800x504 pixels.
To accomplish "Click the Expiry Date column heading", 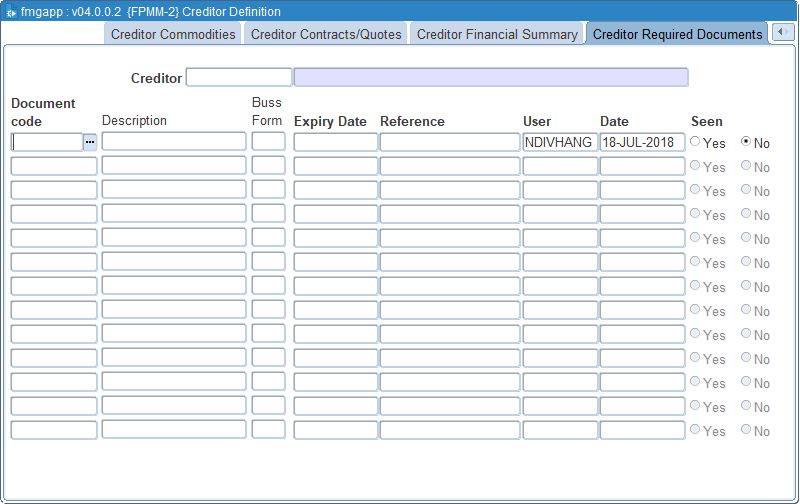I will (x=330, y=121).
